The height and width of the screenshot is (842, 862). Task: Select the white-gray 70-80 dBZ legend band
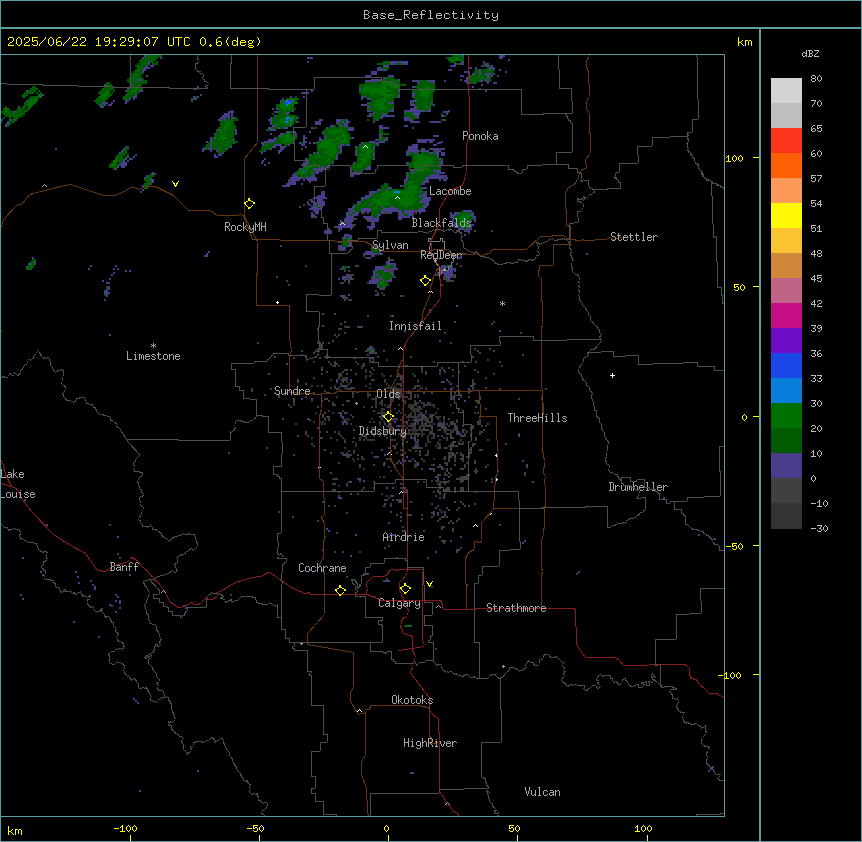786,91
